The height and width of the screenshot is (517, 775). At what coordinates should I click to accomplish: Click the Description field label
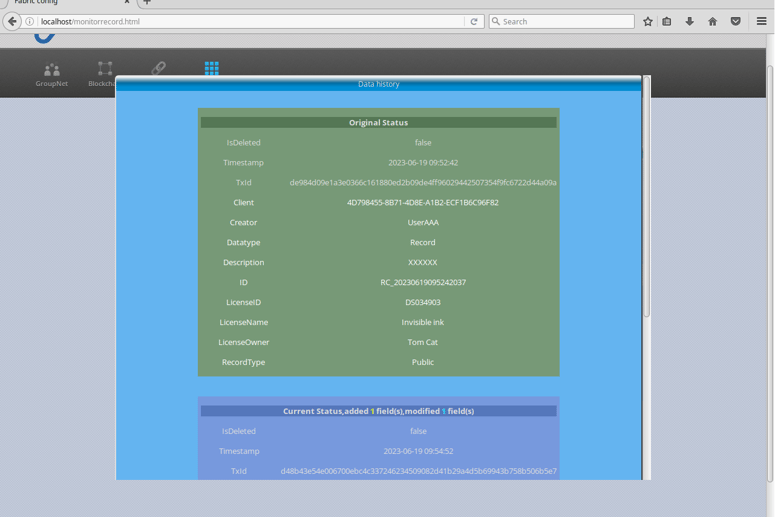click(x=244, y=262)
